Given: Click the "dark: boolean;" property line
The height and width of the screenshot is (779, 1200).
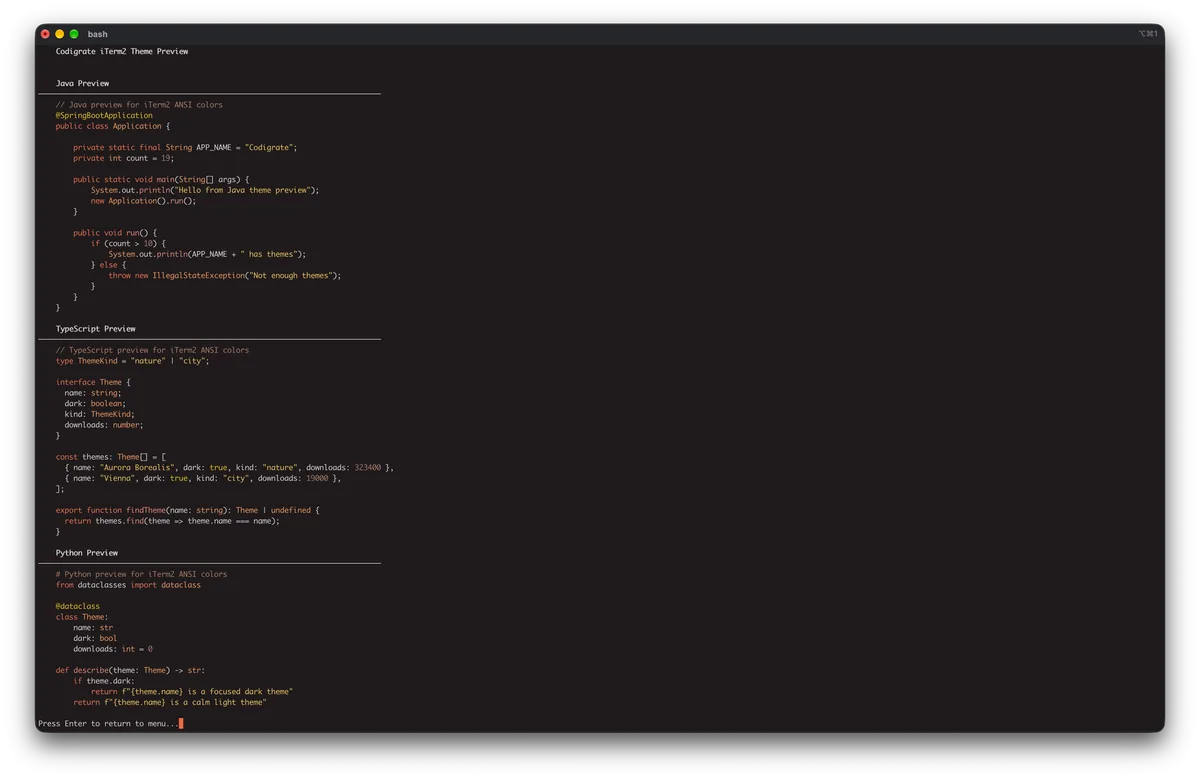Looking at the screenshot, I should click(95, 404).
